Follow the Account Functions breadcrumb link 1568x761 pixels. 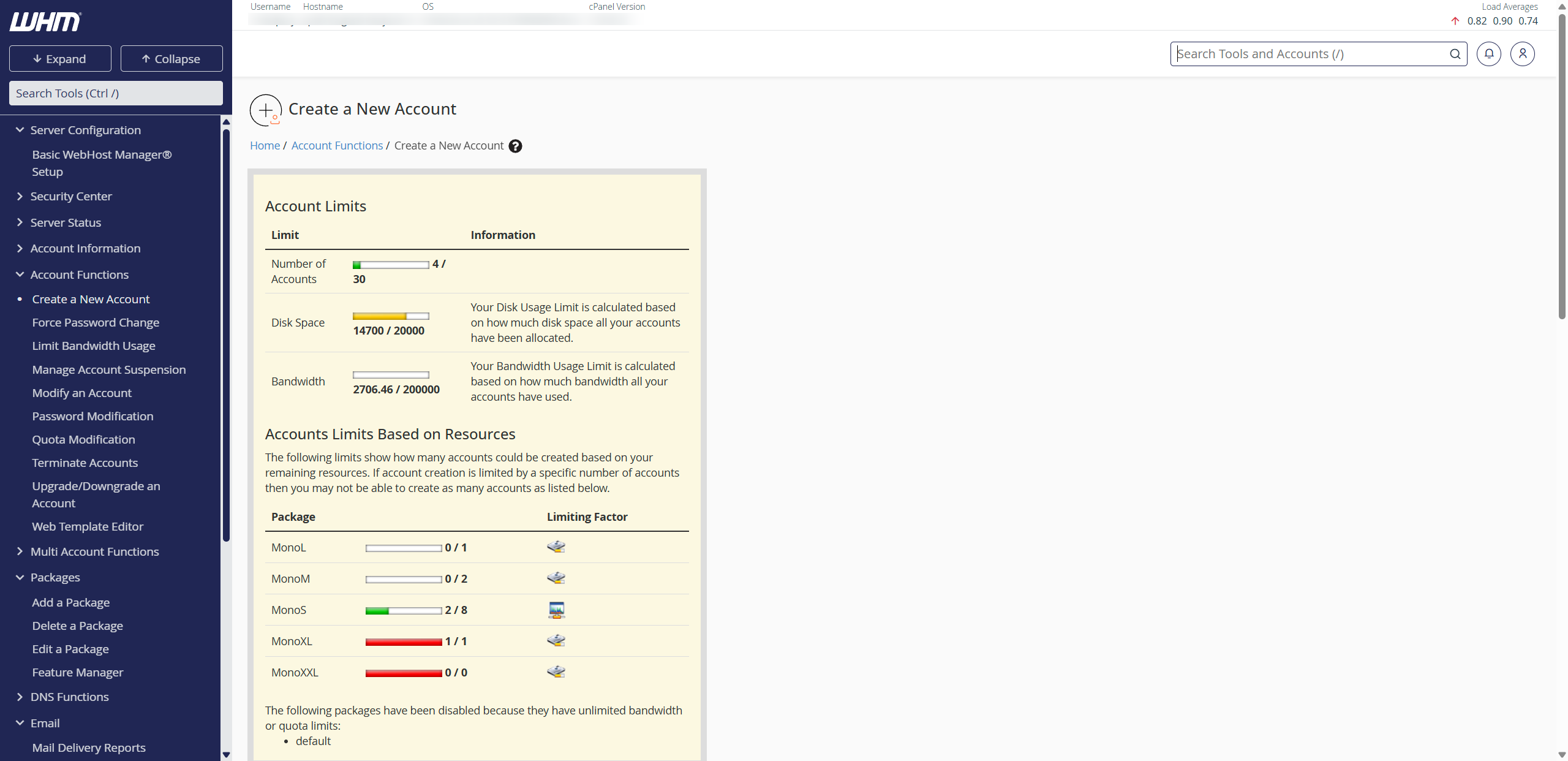click(x=337, y=146)
